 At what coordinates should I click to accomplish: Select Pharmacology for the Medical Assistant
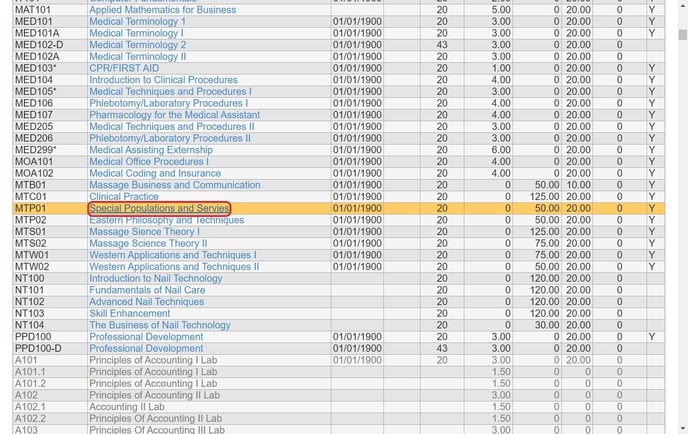(174, 115)
